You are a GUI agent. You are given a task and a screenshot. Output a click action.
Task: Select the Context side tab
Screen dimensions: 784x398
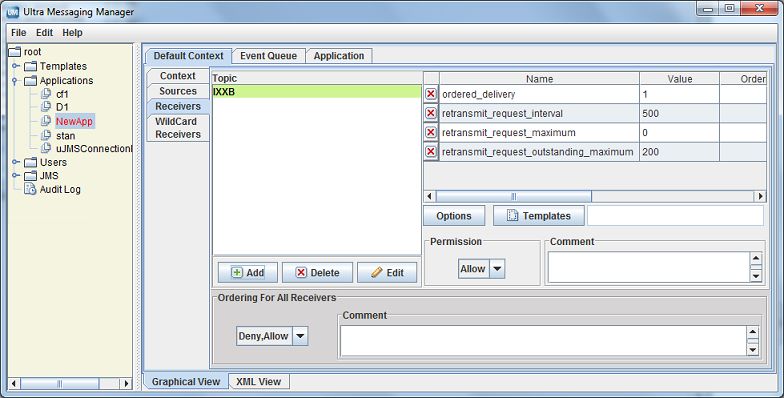[178, 76]
